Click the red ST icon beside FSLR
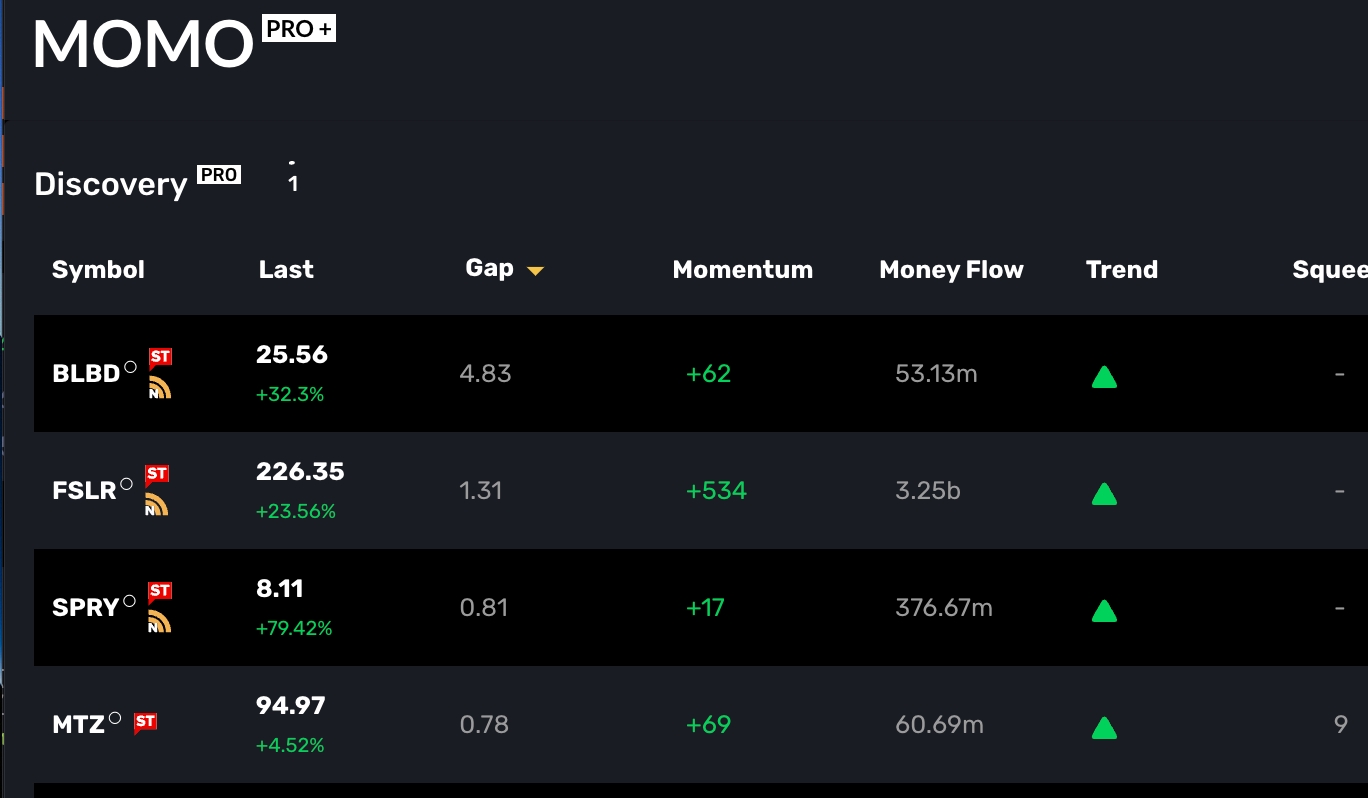The image size is (1368, 798). [x=156, y=475]
